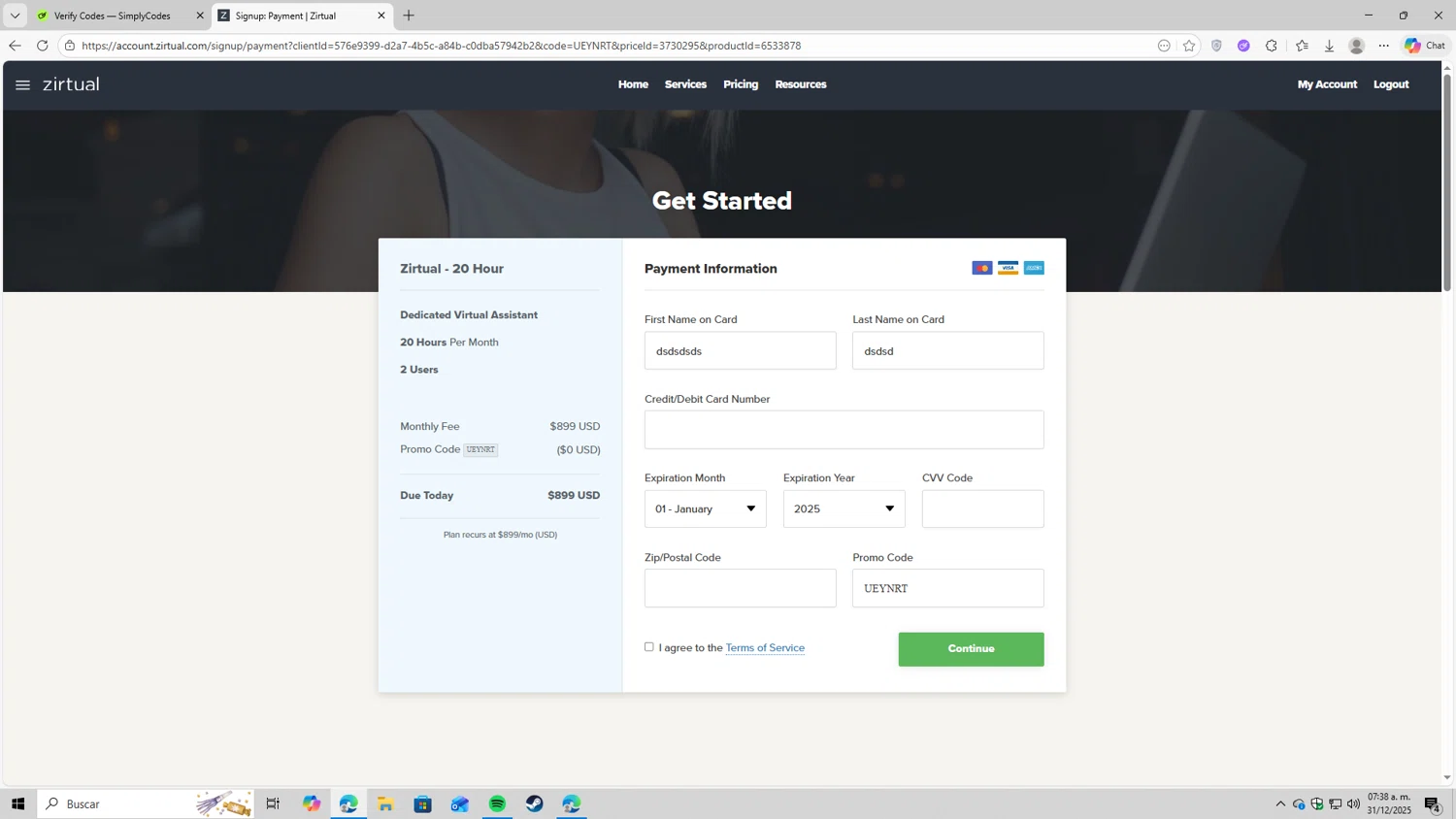The image size is (1456, 819).
Task: Open Steam from taskbar
Action: (535, 803)
